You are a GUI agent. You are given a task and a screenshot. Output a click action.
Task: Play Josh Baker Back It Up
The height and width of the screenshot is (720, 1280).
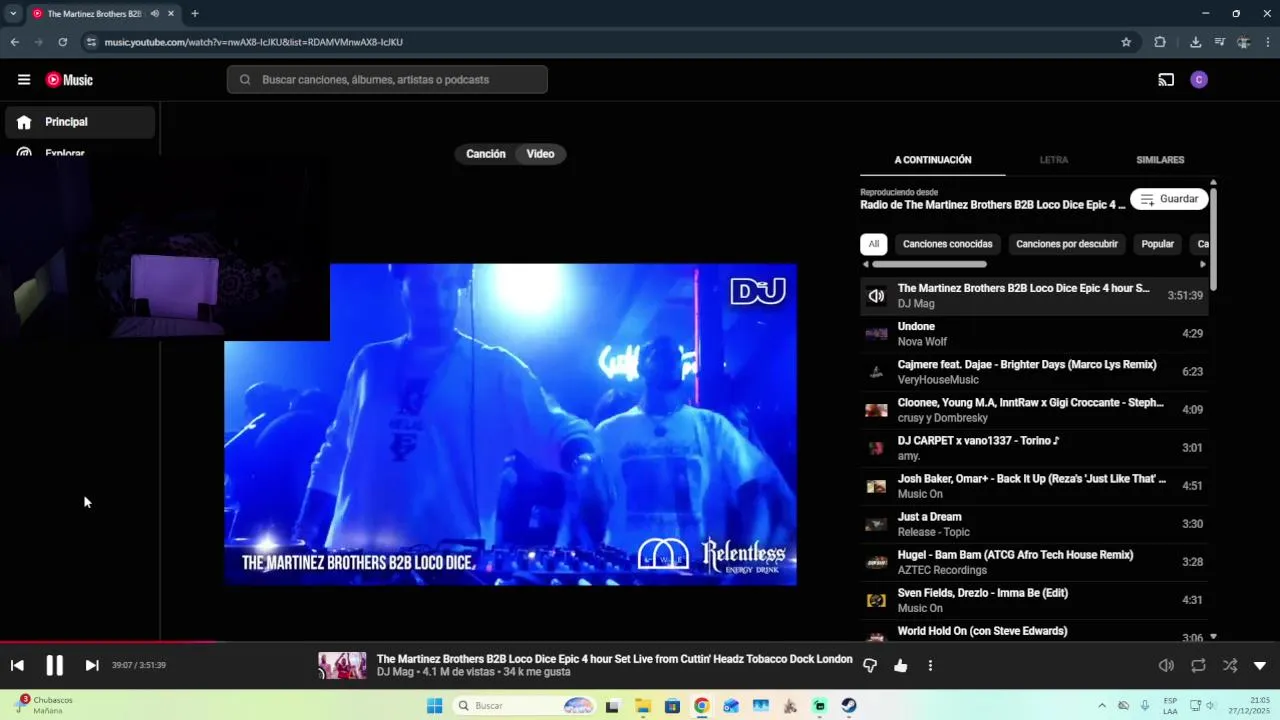point(1034,486)
